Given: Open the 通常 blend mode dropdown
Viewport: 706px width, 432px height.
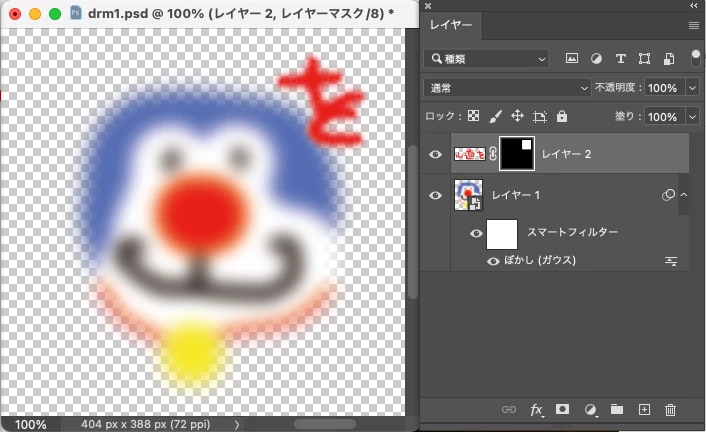Looking at the screenshot, I should tap(507, 88).
